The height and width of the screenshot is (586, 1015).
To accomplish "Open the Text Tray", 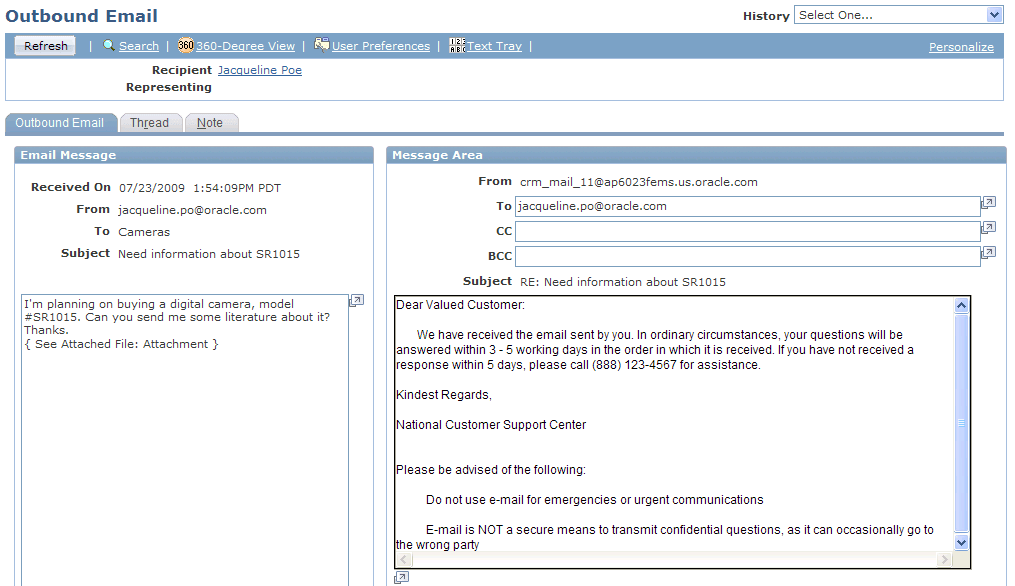I will pyautogui.click(x=494, y=45).
